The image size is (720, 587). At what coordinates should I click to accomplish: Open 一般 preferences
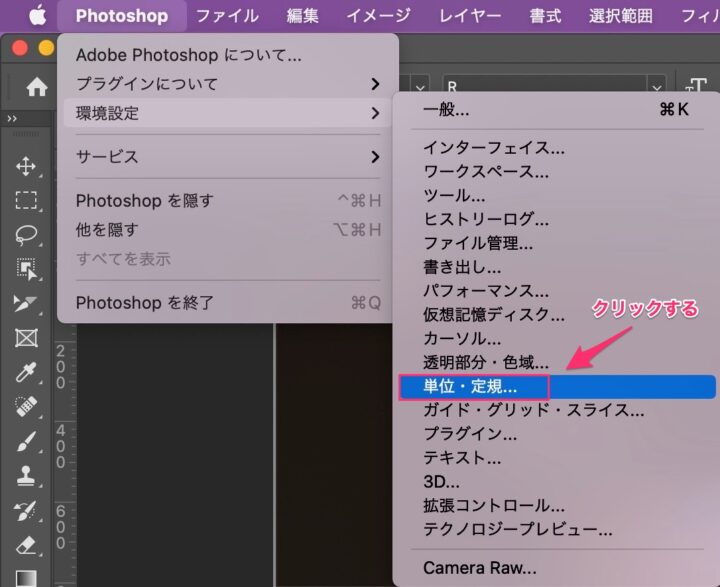(557, 110)
